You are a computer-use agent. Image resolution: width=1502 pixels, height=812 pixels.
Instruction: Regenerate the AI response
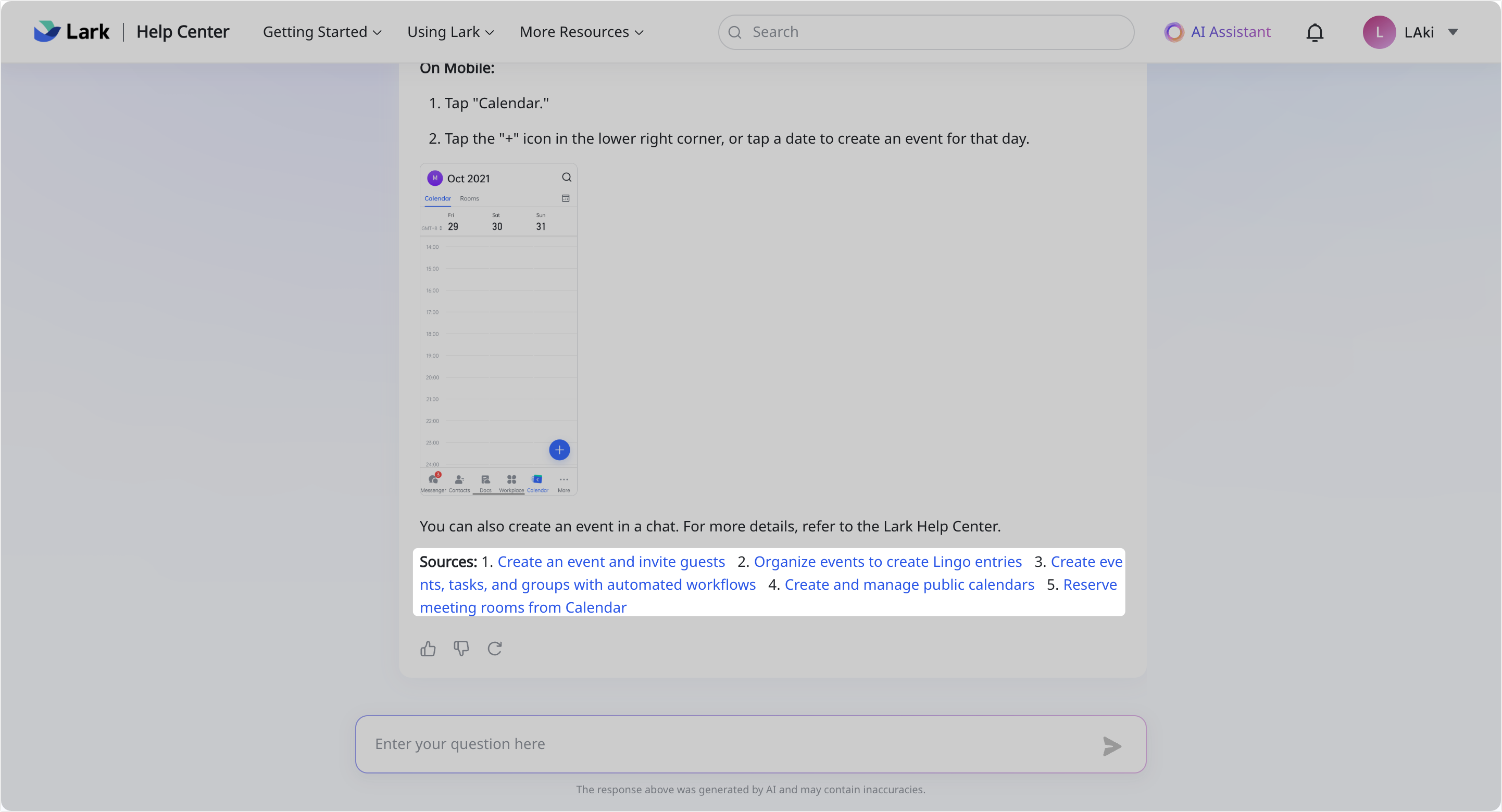click(494, 648)
